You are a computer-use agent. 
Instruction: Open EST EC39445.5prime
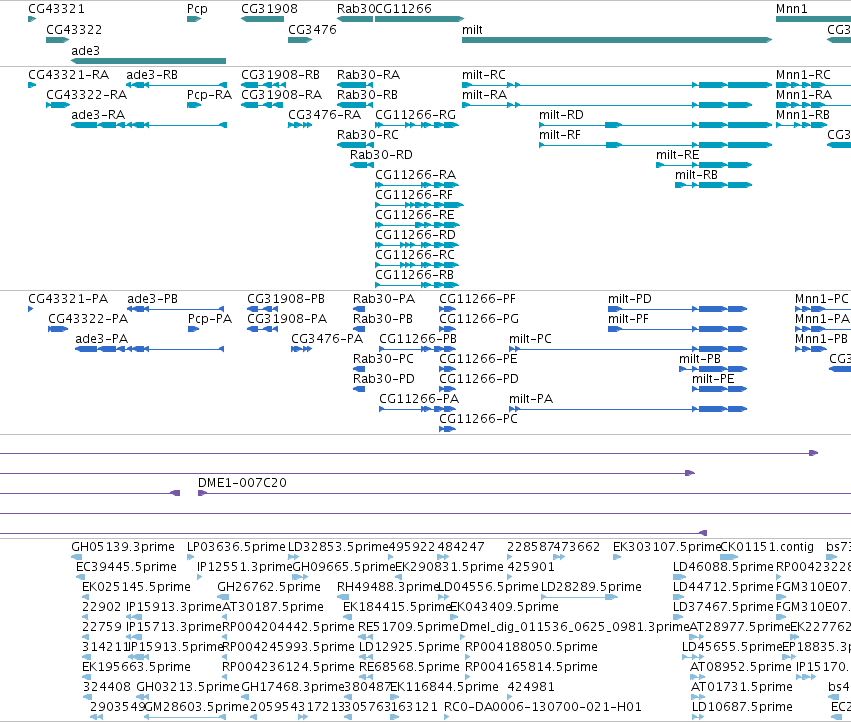pyautogui.click(x=126, y=567)
